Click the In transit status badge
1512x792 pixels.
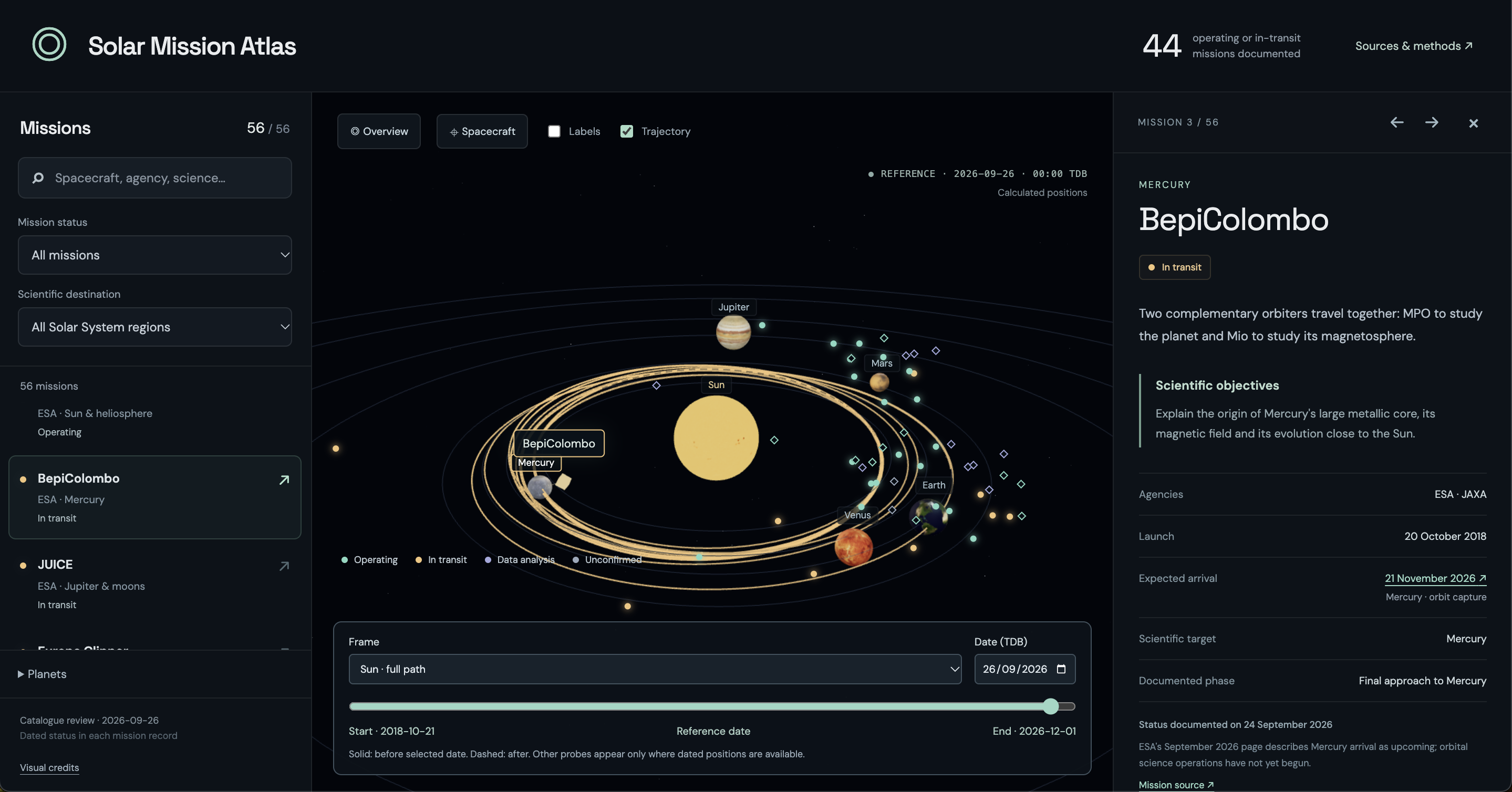point(1175,267)
